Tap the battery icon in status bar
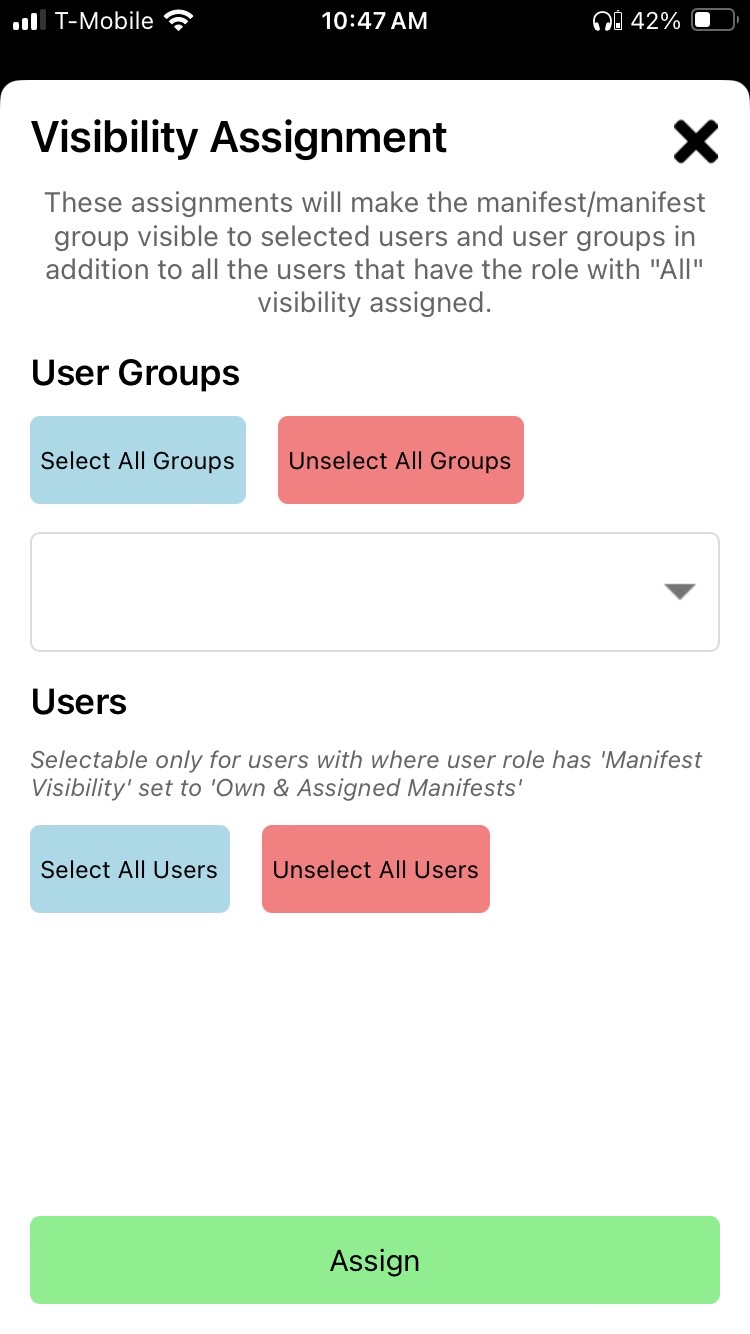Screen dimensions: 750x1334 tap(714, 21)
